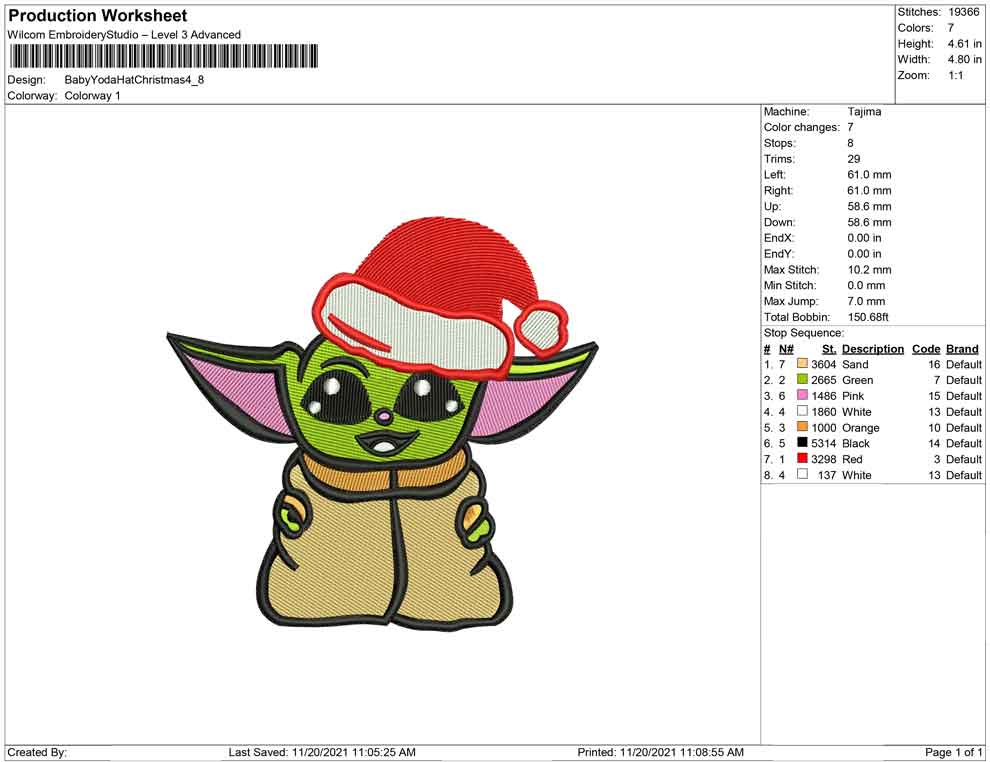
Task: Click the Black color swatch
Action: pos(802,443)
